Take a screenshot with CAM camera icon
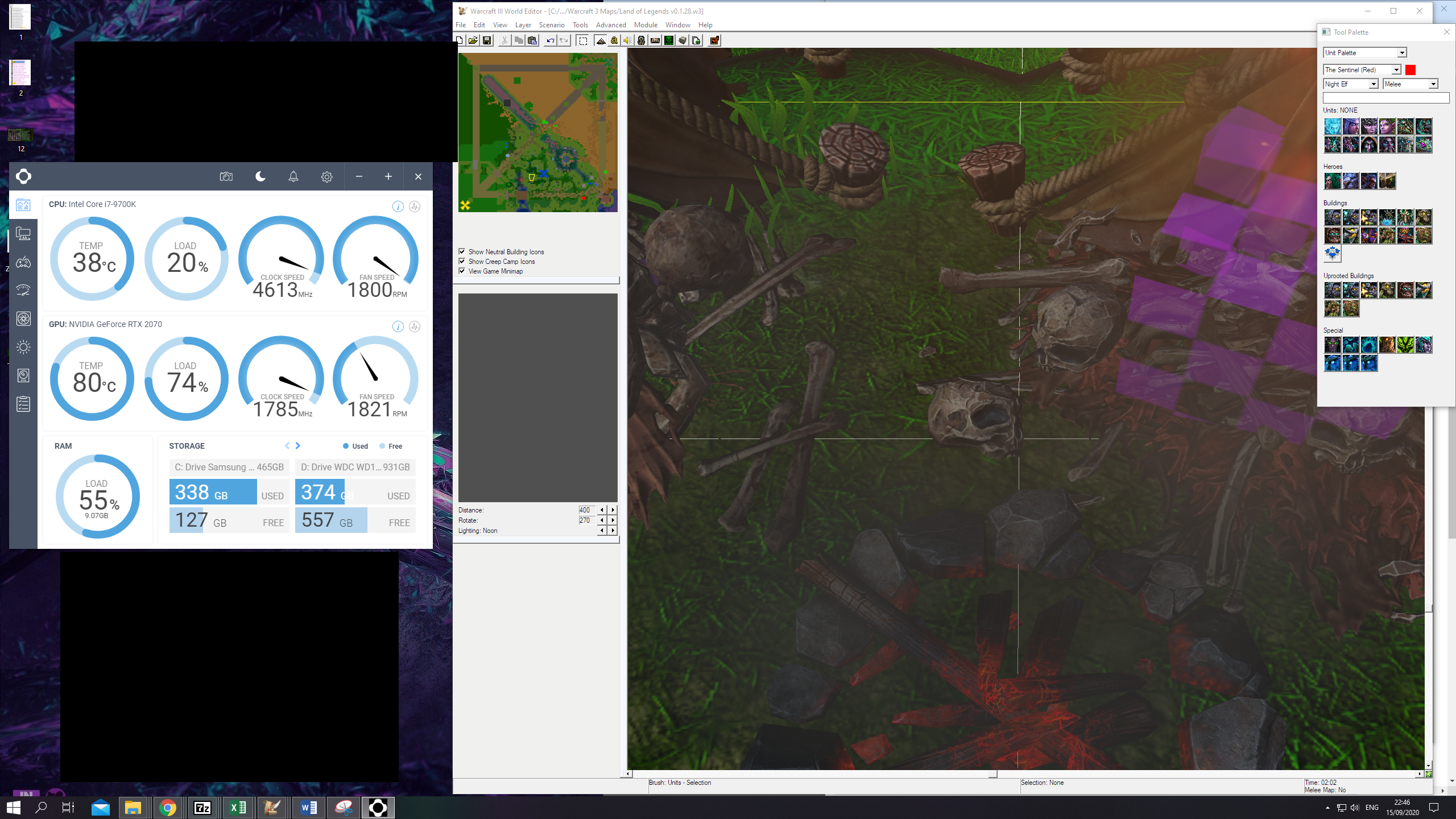1456x819 pixels. (x=226, y=177)
